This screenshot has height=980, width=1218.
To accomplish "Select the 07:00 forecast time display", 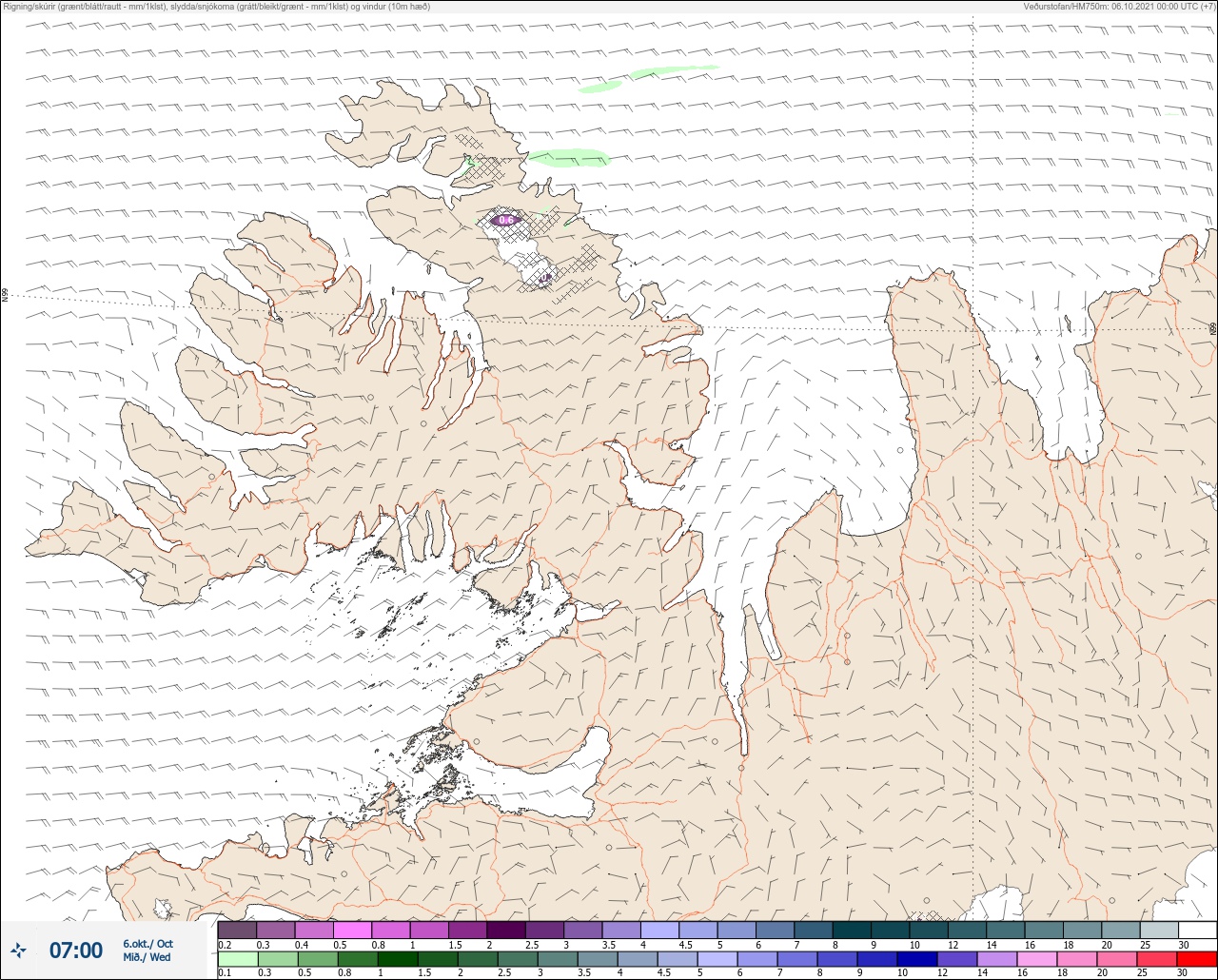I will [x=76, y=951].
